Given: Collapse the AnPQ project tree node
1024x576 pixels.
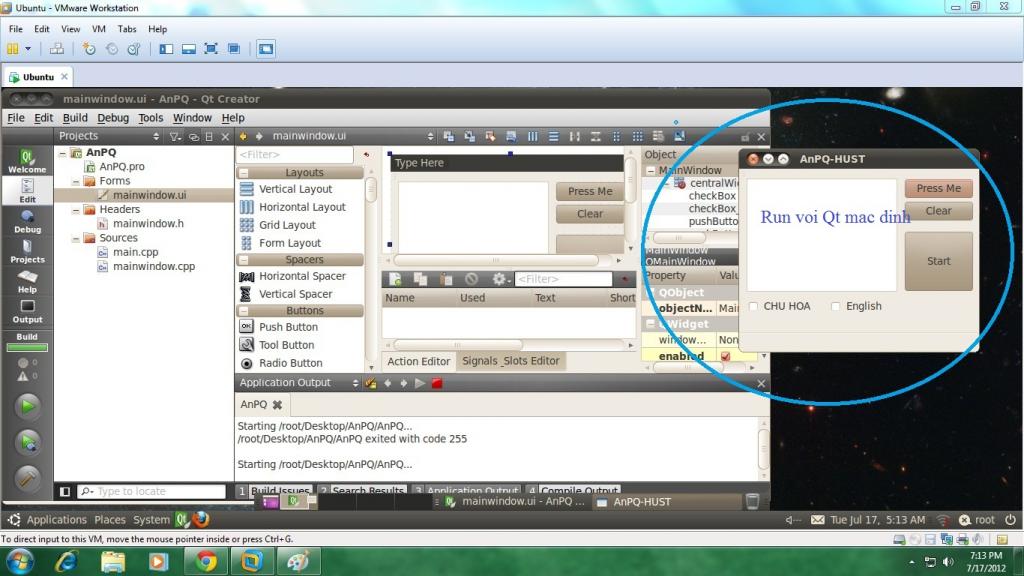Looking at the screenshot, I should (x=63, y=152).
